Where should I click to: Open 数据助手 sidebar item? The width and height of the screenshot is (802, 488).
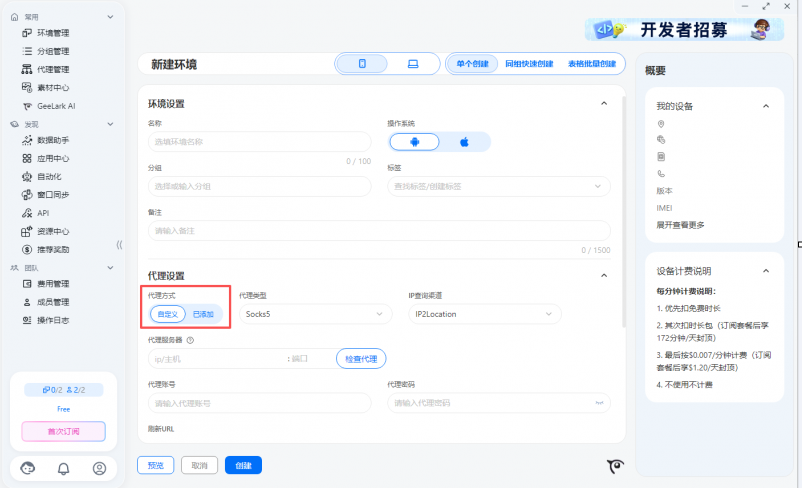tap(53, 140)
